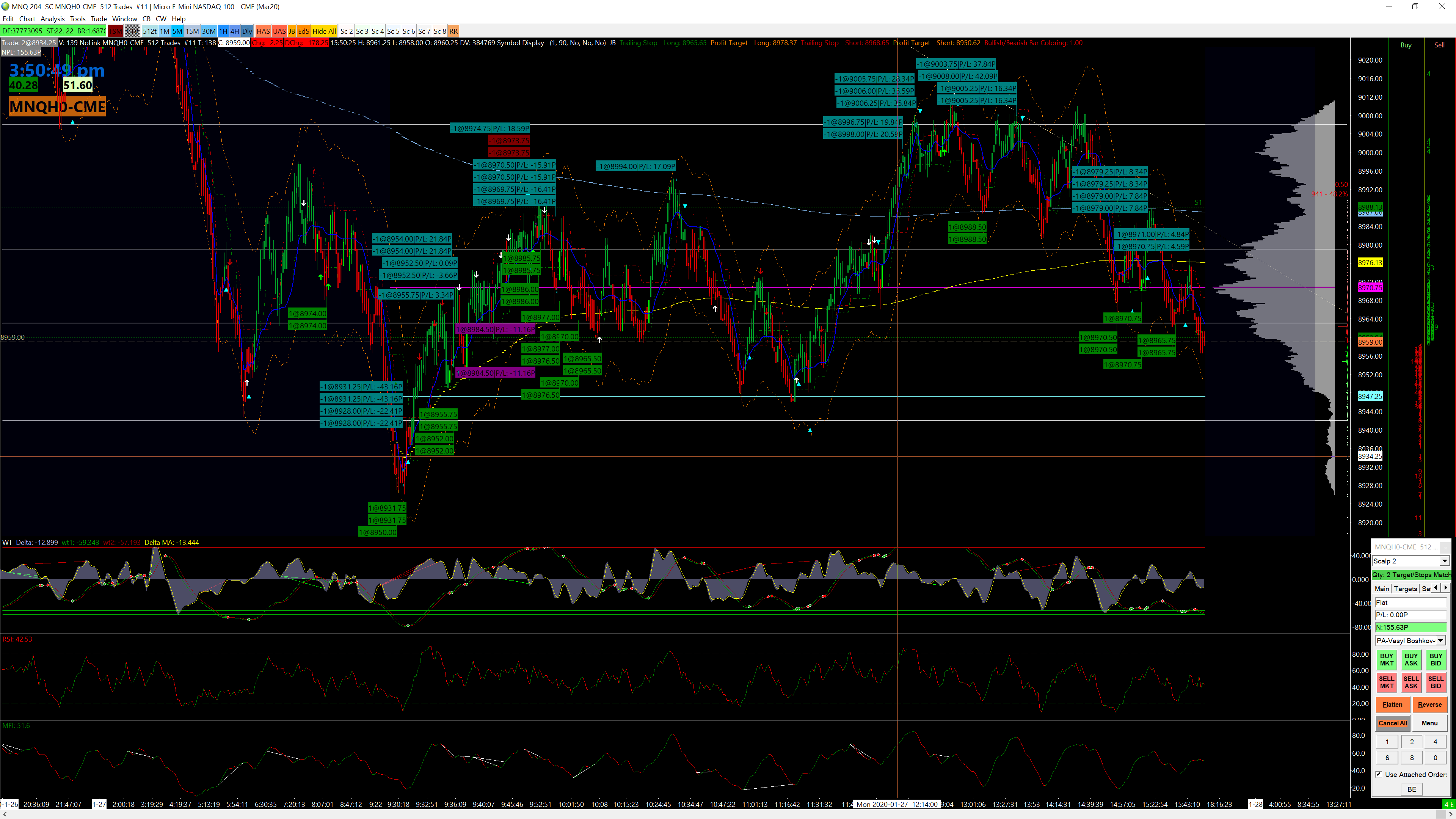This screenshot has height=819, width=1456.
Task: Apply study collection Sc 2
Action: [347, 31]
